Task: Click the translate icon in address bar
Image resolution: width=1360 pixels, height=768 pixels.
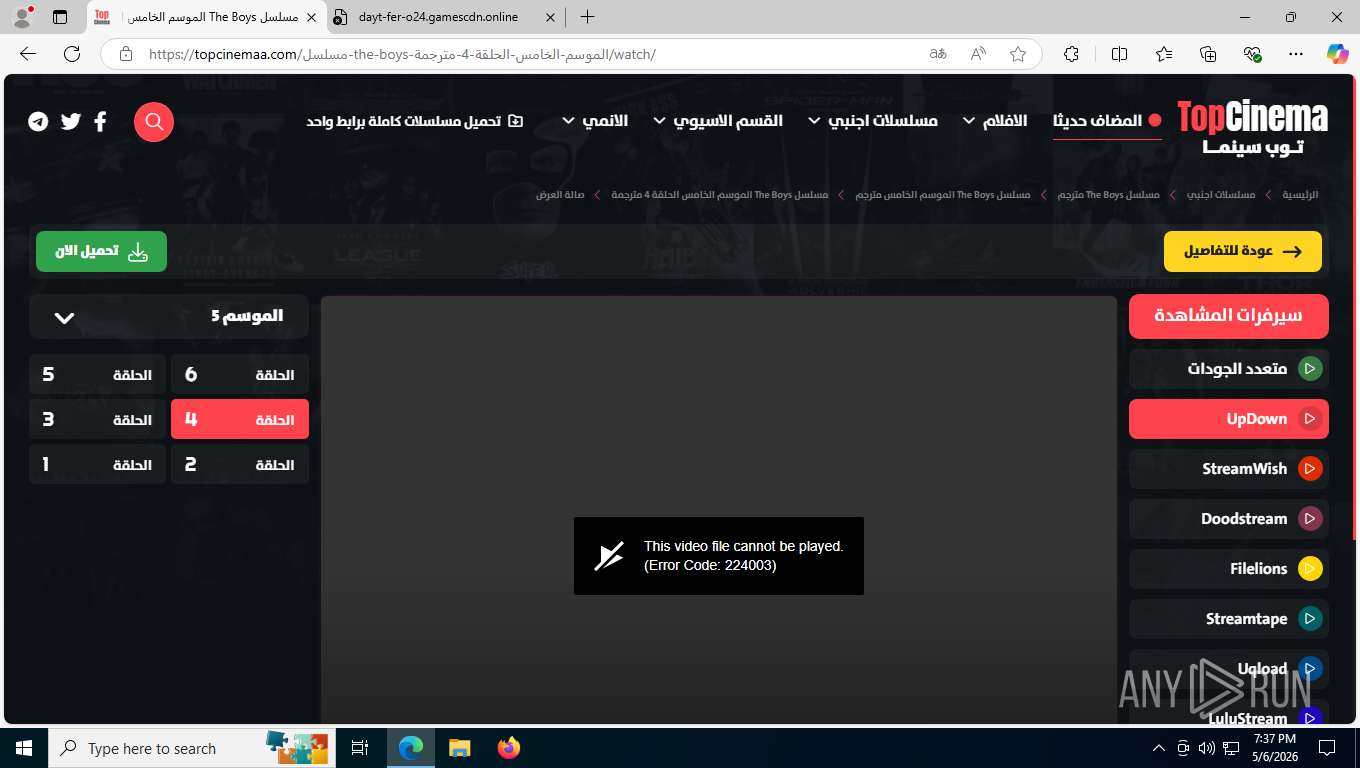Action: pyautogui.click(x=938, y=54)
